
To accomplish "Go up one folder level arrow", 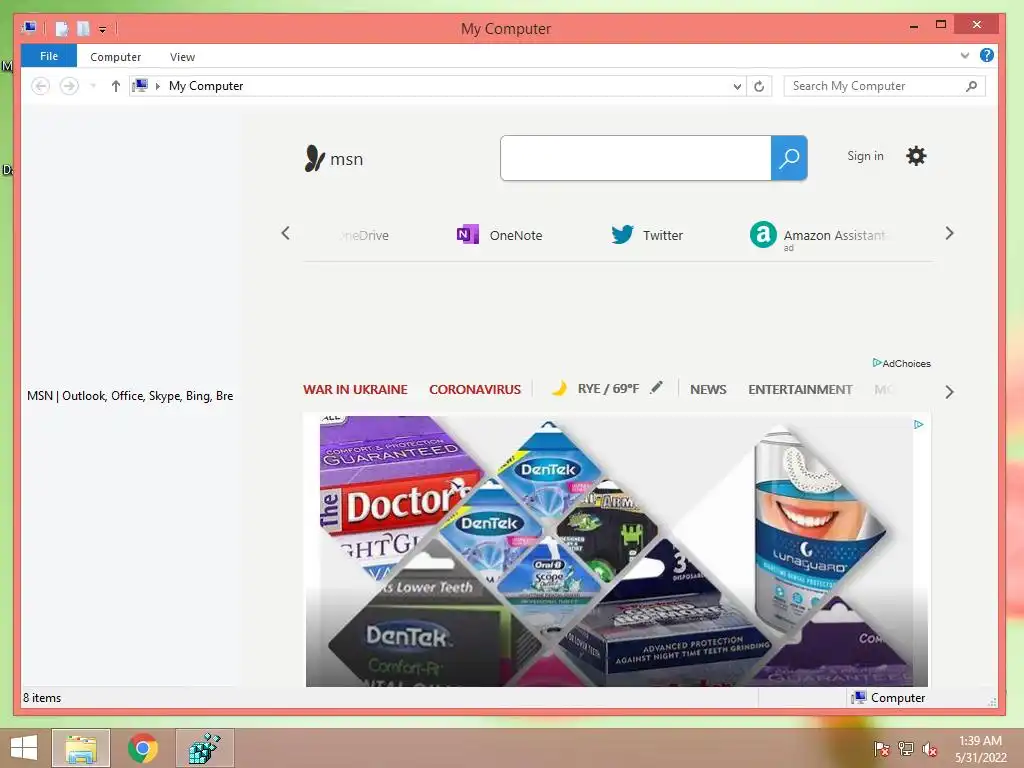I will (x=116, y=86).
